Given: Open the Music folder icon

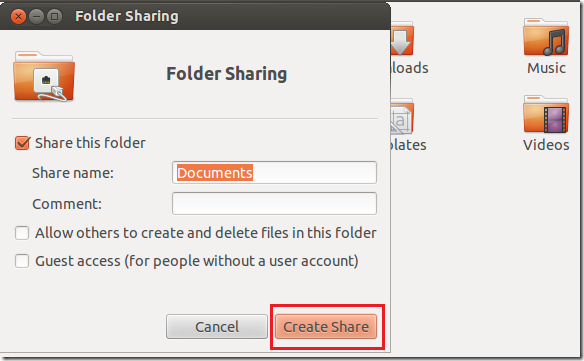Looking at the screenshot, I should click(546, 37).
